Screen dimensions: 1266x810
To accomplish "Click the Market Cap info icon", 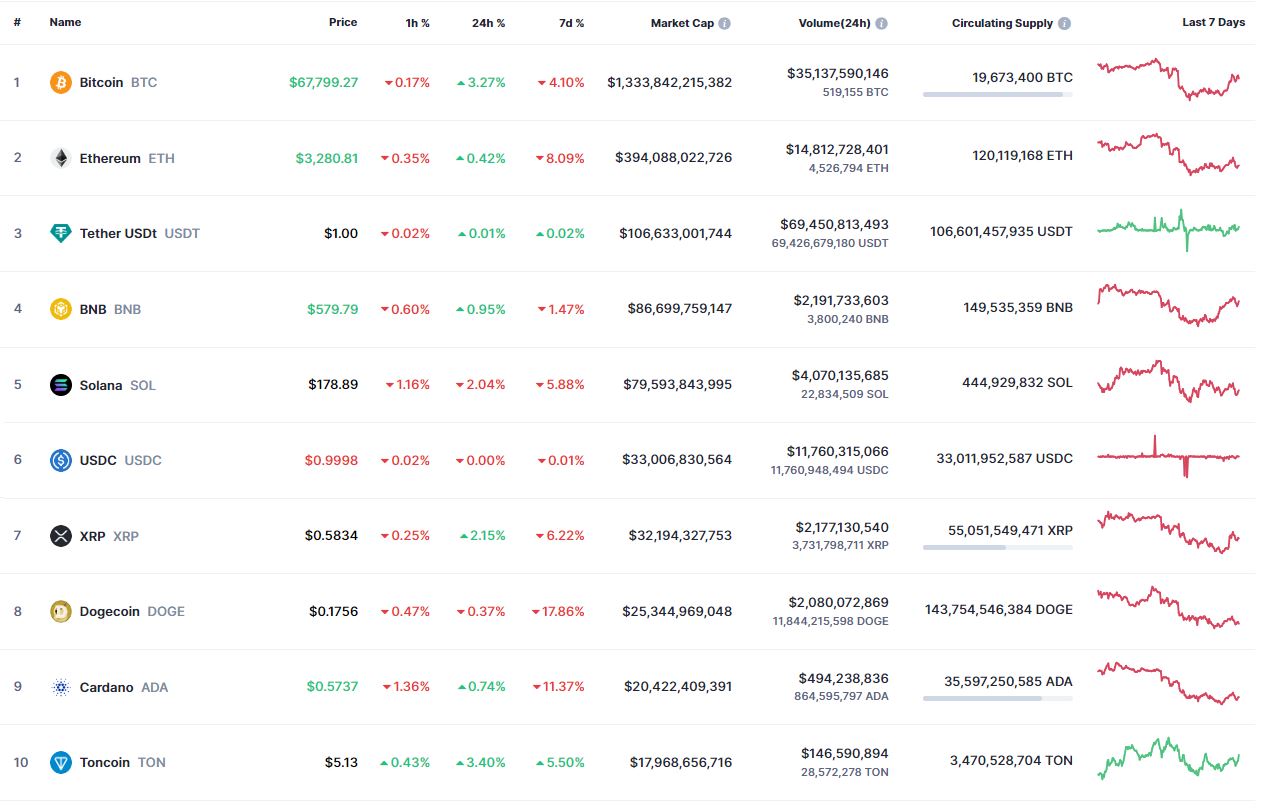I will pos(724,23).
